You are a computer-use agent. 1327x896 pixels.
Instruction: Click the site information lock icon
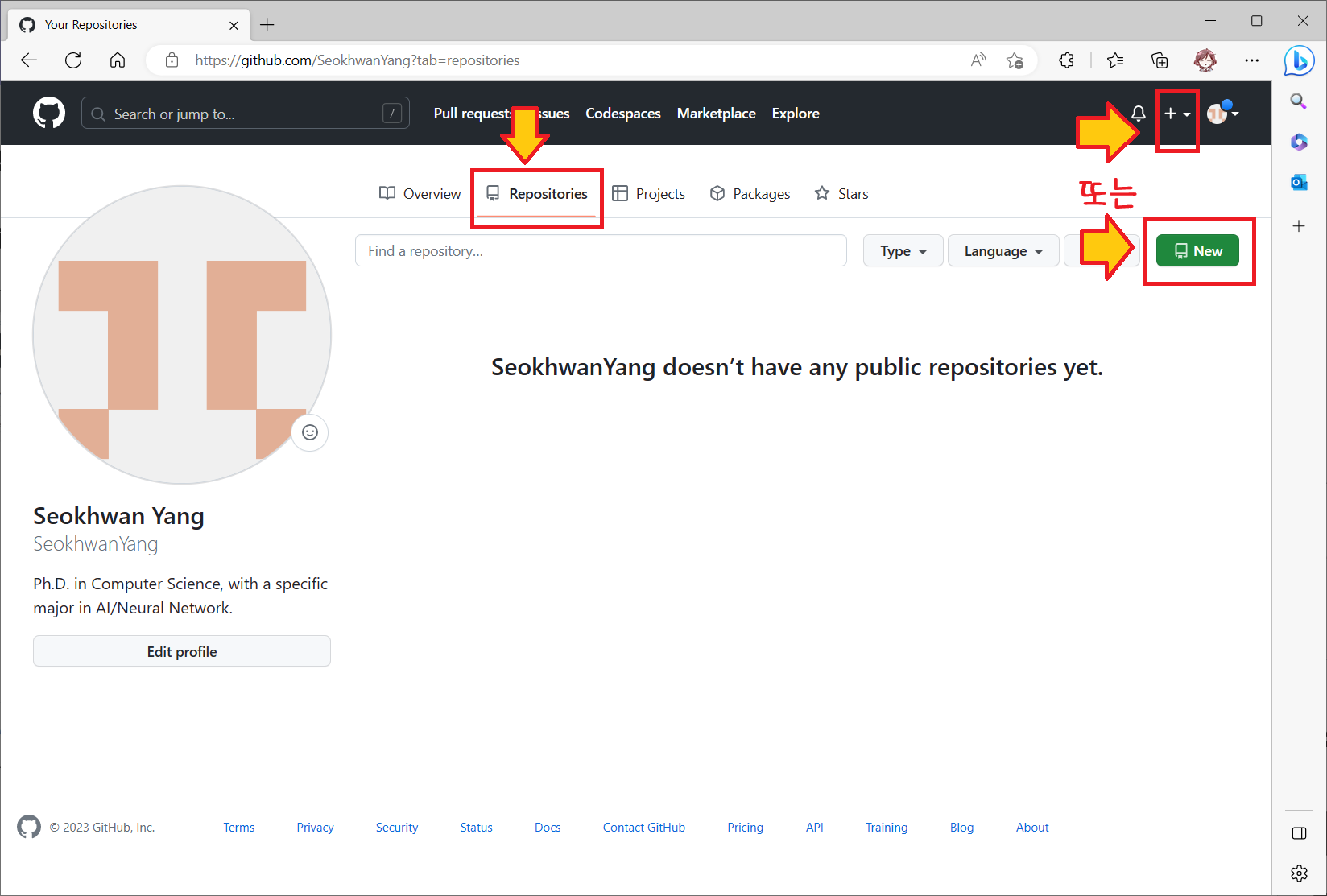[x=172, y=60]
